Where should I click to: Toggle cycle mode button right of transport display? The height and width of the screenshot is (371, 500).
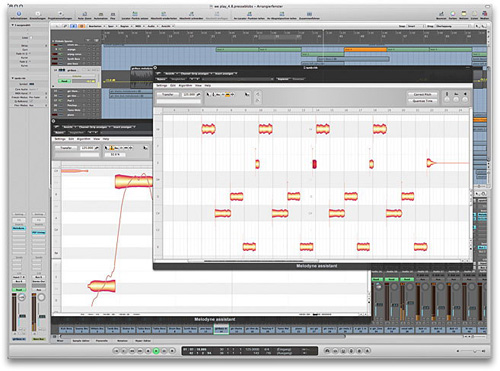tap(327, 351)
